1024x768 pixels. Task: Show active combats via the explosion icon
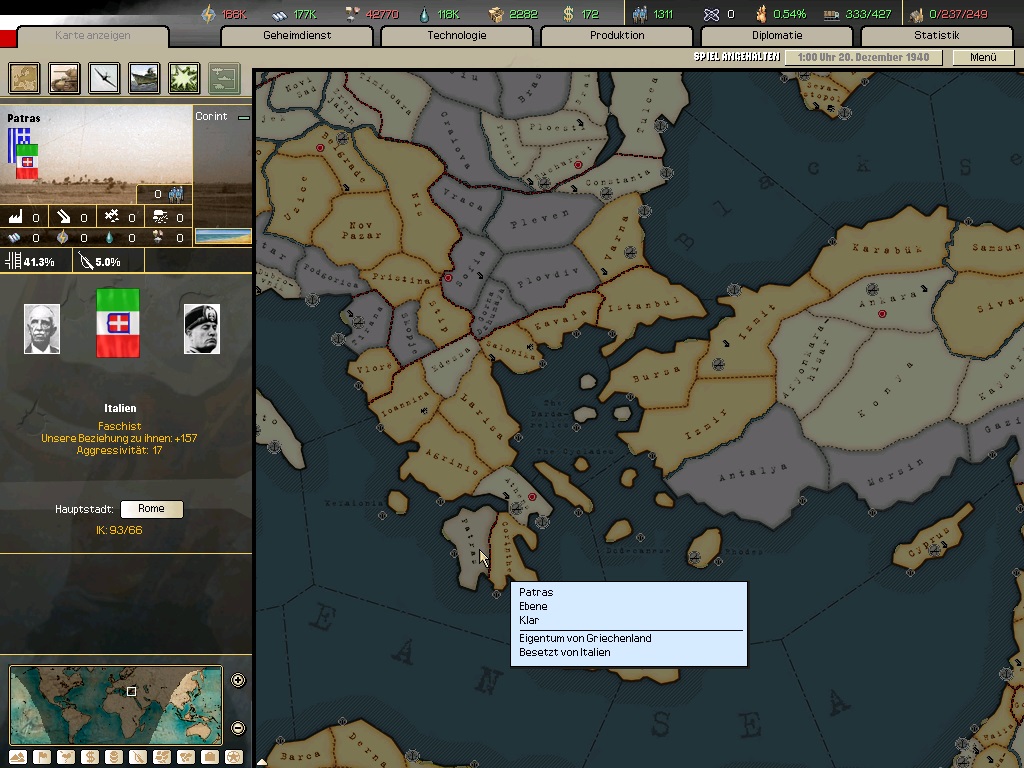coord(184,77)
